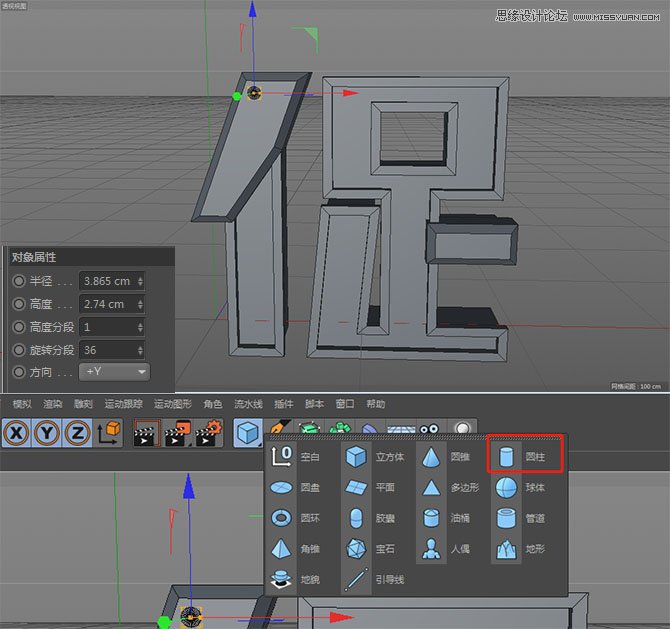This screenshot has height=629, width=670.
Task: Add a 胶囊 capsule primitive
Action: point(375,518)
